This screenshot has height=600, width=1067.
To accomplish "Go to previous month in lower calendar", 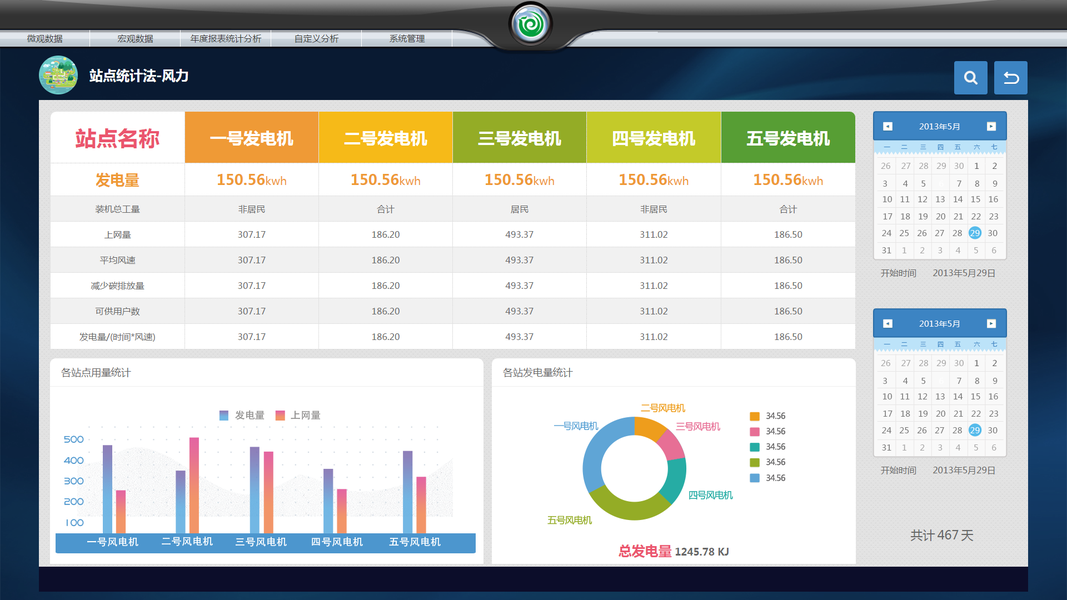I will (887, 324).
